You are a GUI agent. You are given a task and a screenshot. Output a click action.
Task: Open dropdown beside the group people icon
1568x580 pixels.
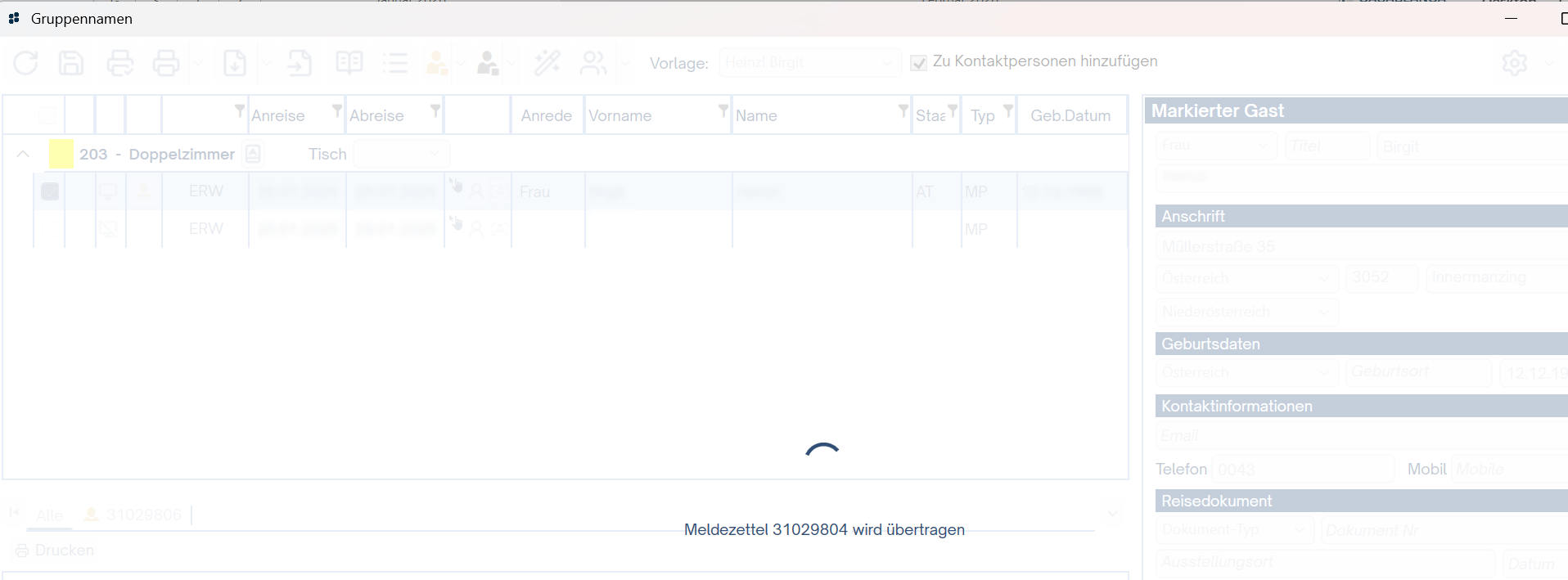coord(626,63)
